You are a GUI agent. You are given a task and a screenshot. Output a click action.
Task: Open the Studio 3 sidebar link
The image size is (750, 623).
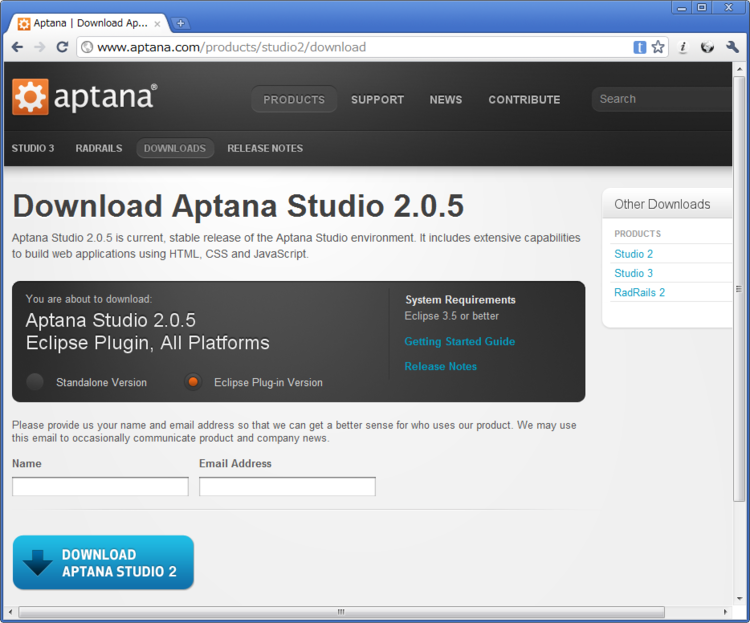click(633, 273)
